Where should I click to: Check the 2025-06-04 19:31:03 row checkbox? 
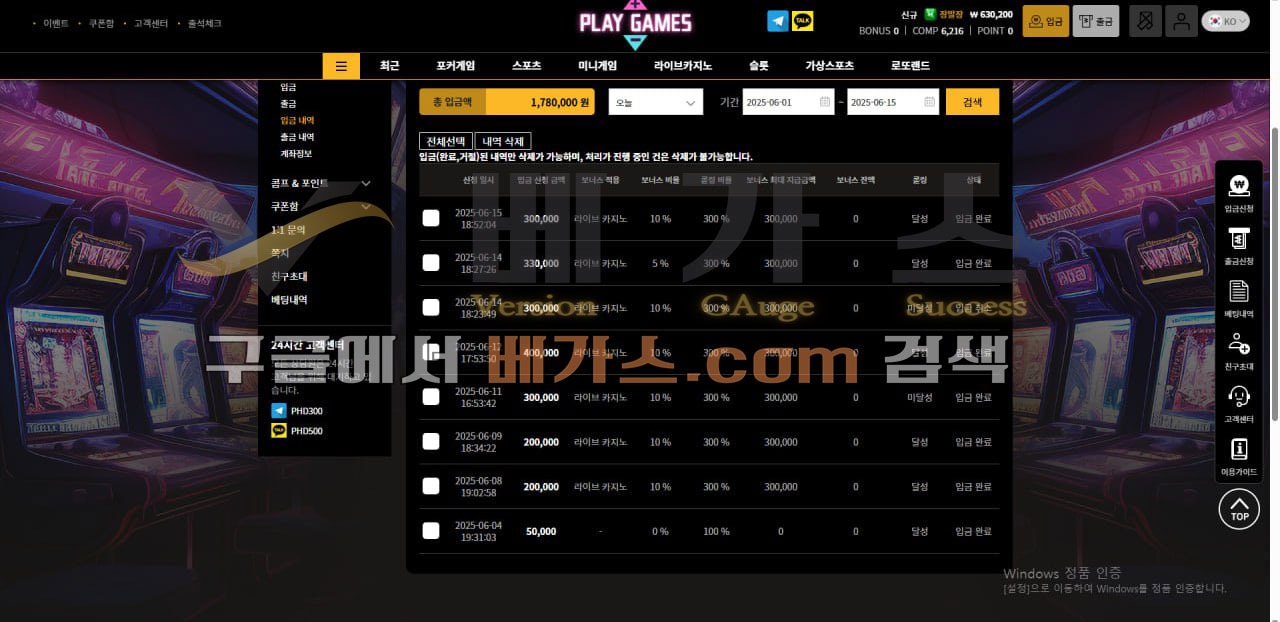tap(431, 531)
